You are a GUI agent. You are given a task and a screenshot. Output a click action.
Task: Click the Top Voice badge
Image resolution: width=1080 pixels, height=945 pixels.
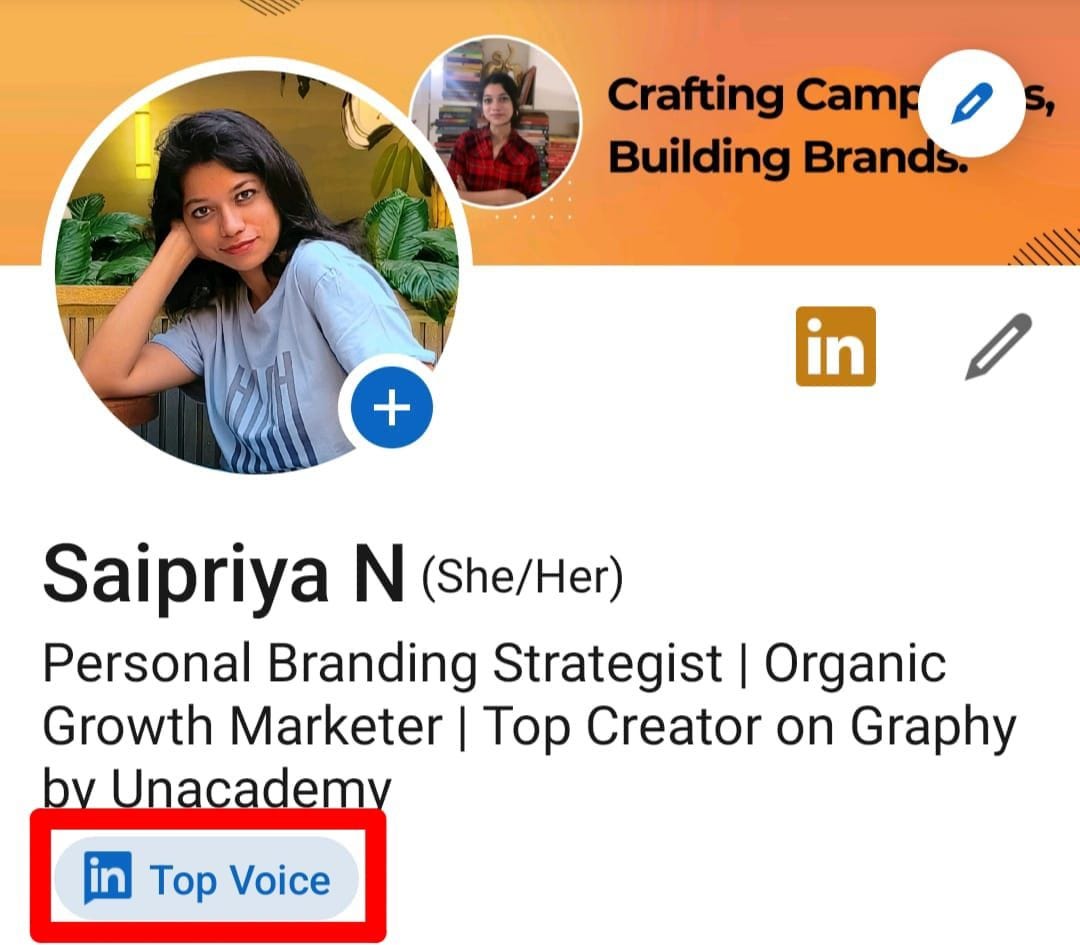[205, 879]
